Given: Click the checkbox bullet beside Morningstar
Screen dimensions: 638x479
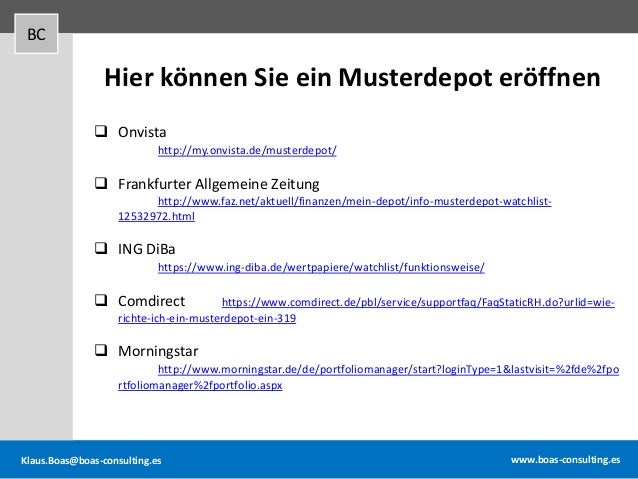Looking at the screenshot, I should click(101, 350).
